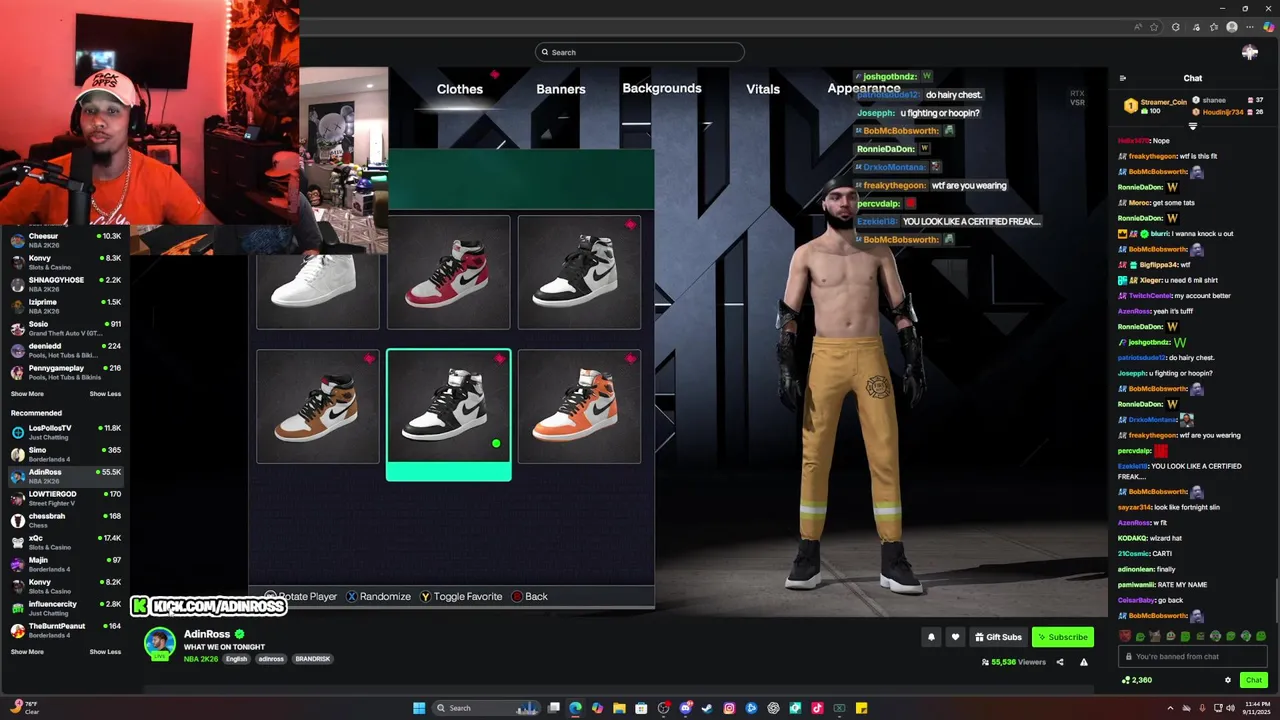Open the Banners tab in game
1280x720 pixels.
pos(561,89)
